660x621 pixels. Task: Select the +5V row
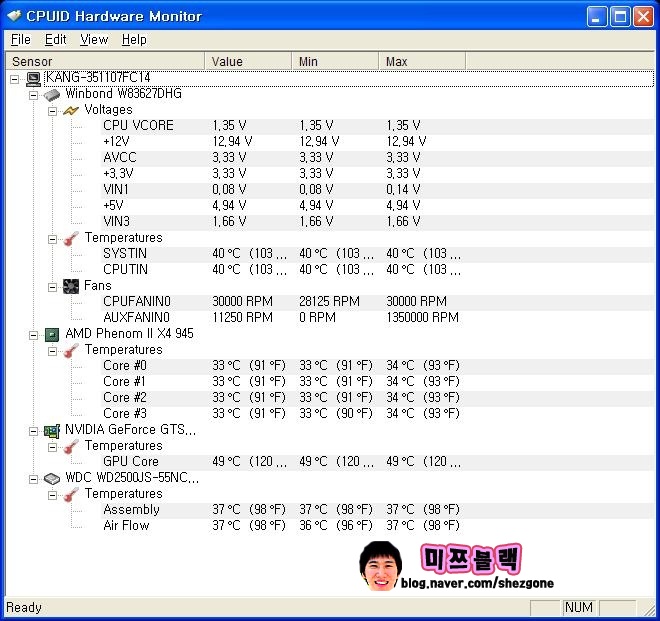click(378, 206)
